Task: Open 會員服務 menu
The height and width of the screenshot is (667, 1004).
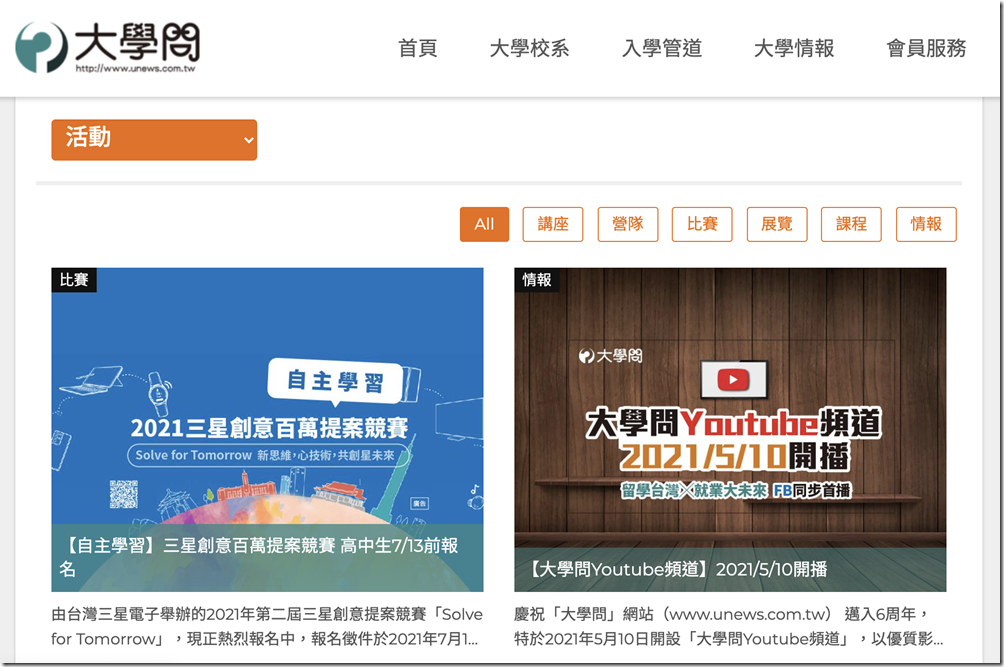Action: click(x=926, y=48)
